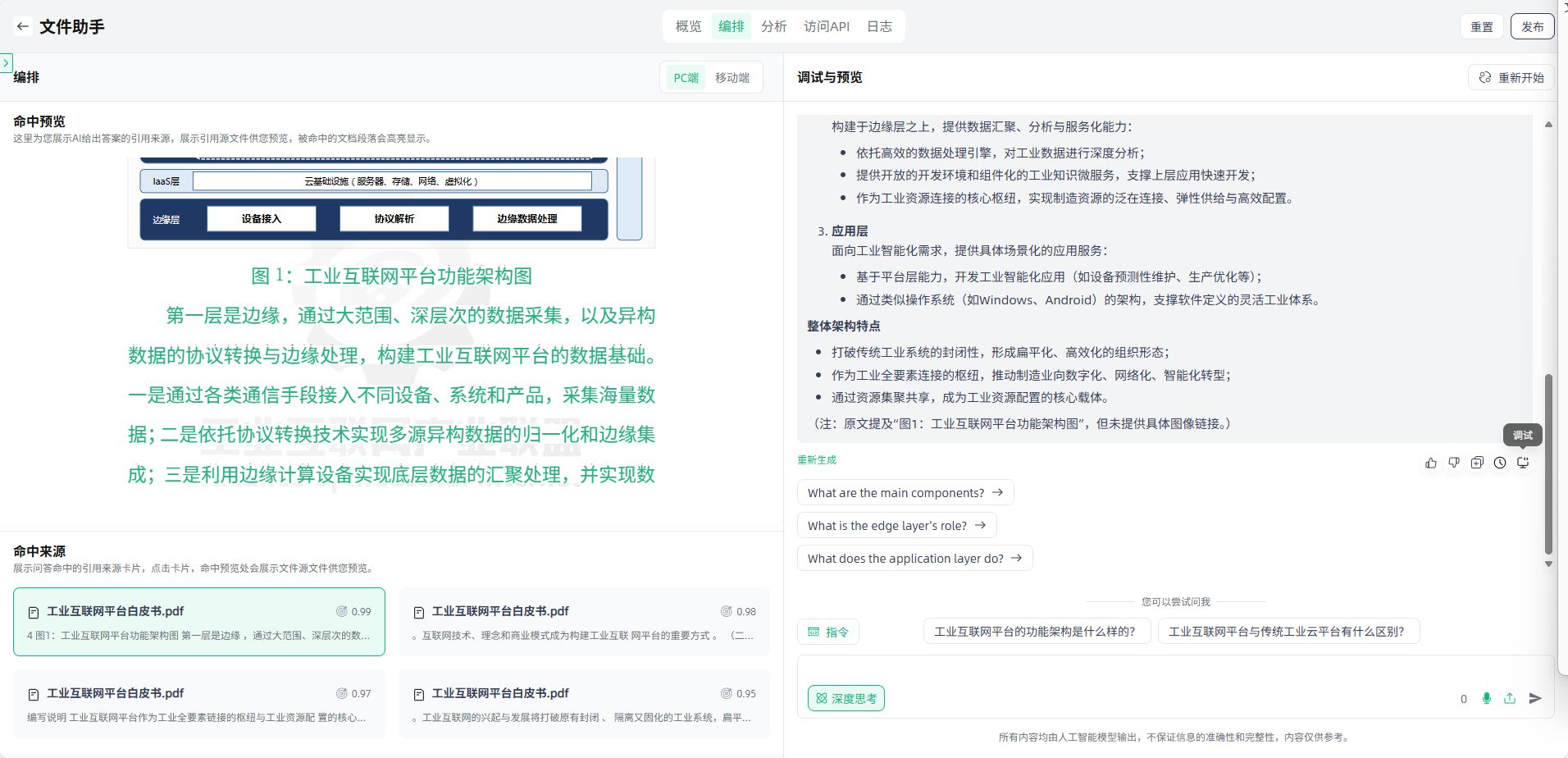Click the 重新生成 regenerate link
The width and height of the screenshot is (1568, 758).
(x=817, y=460)
